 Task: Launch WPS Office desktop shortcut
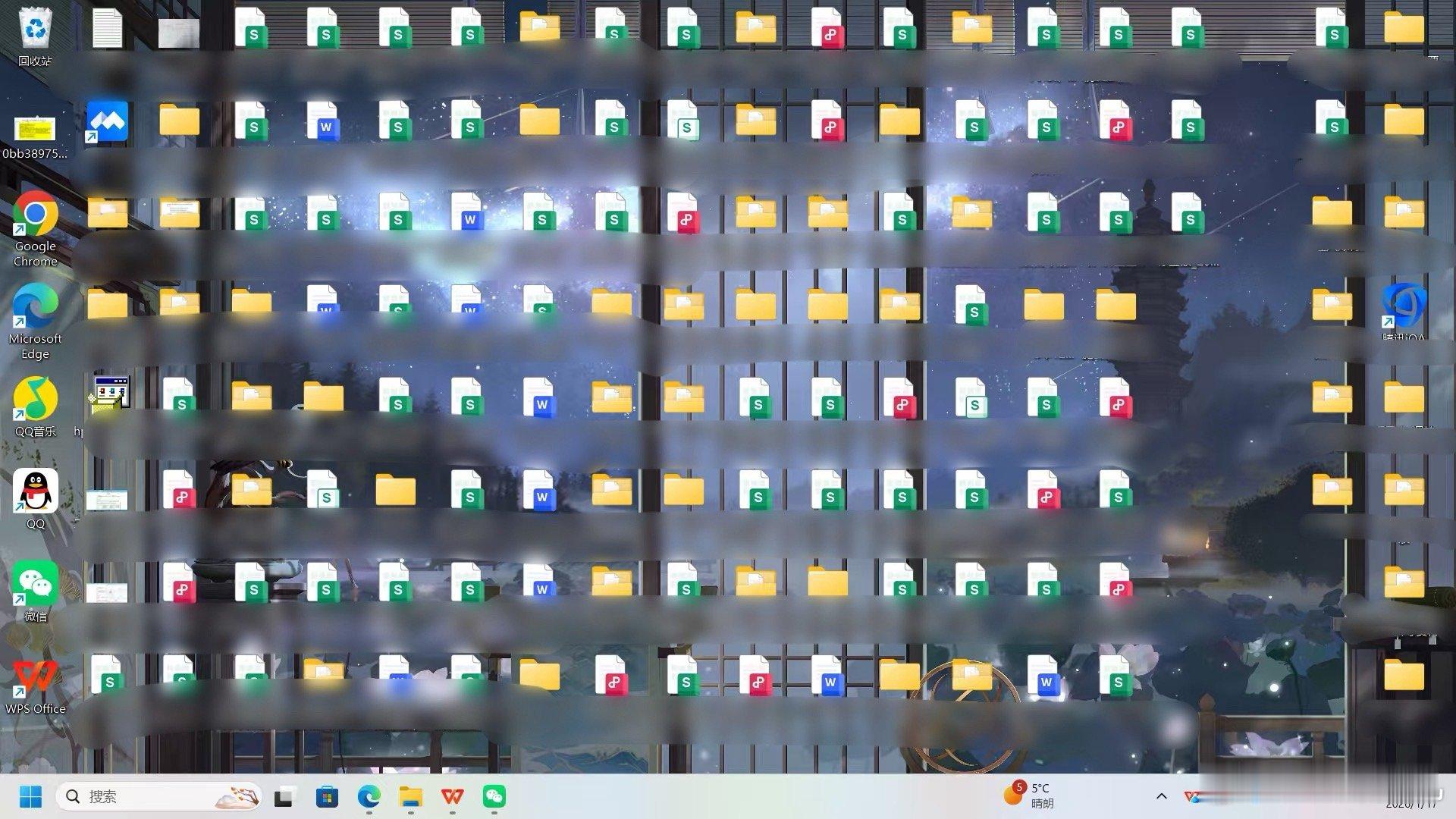[x=36, y=676]
